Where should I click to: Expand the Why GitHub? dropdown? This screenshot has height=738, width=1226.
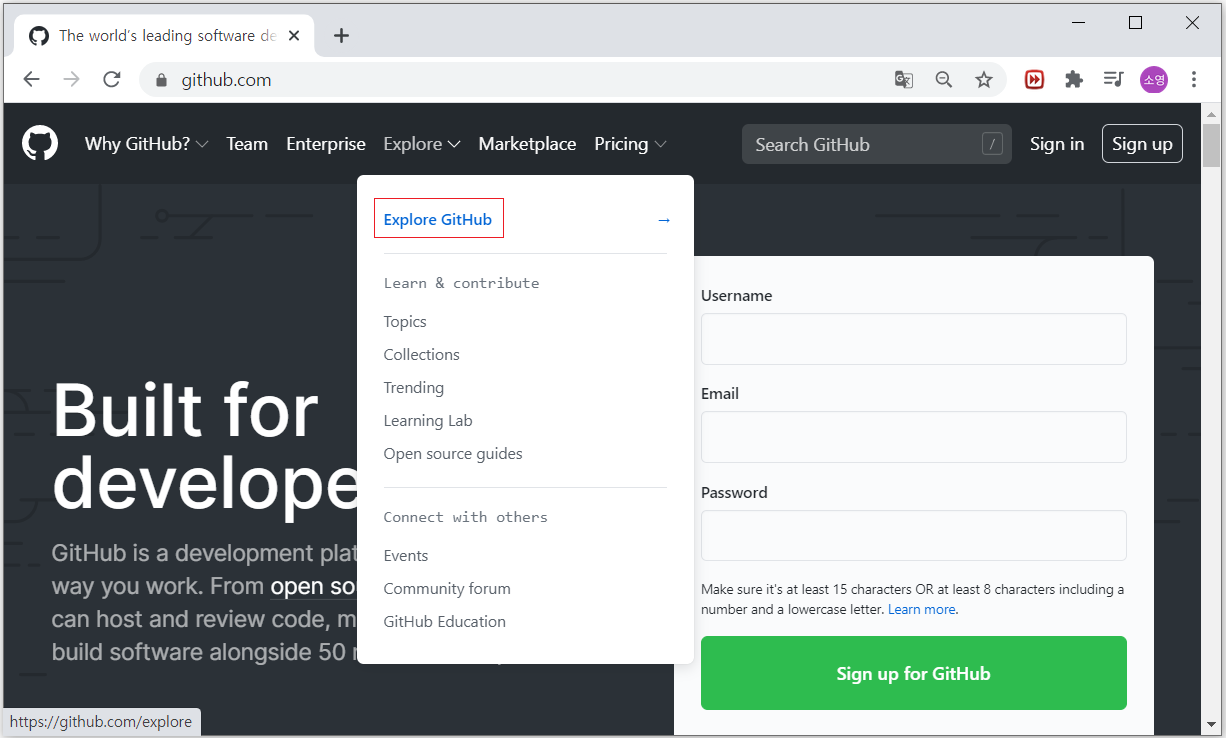tap(146, 144)
